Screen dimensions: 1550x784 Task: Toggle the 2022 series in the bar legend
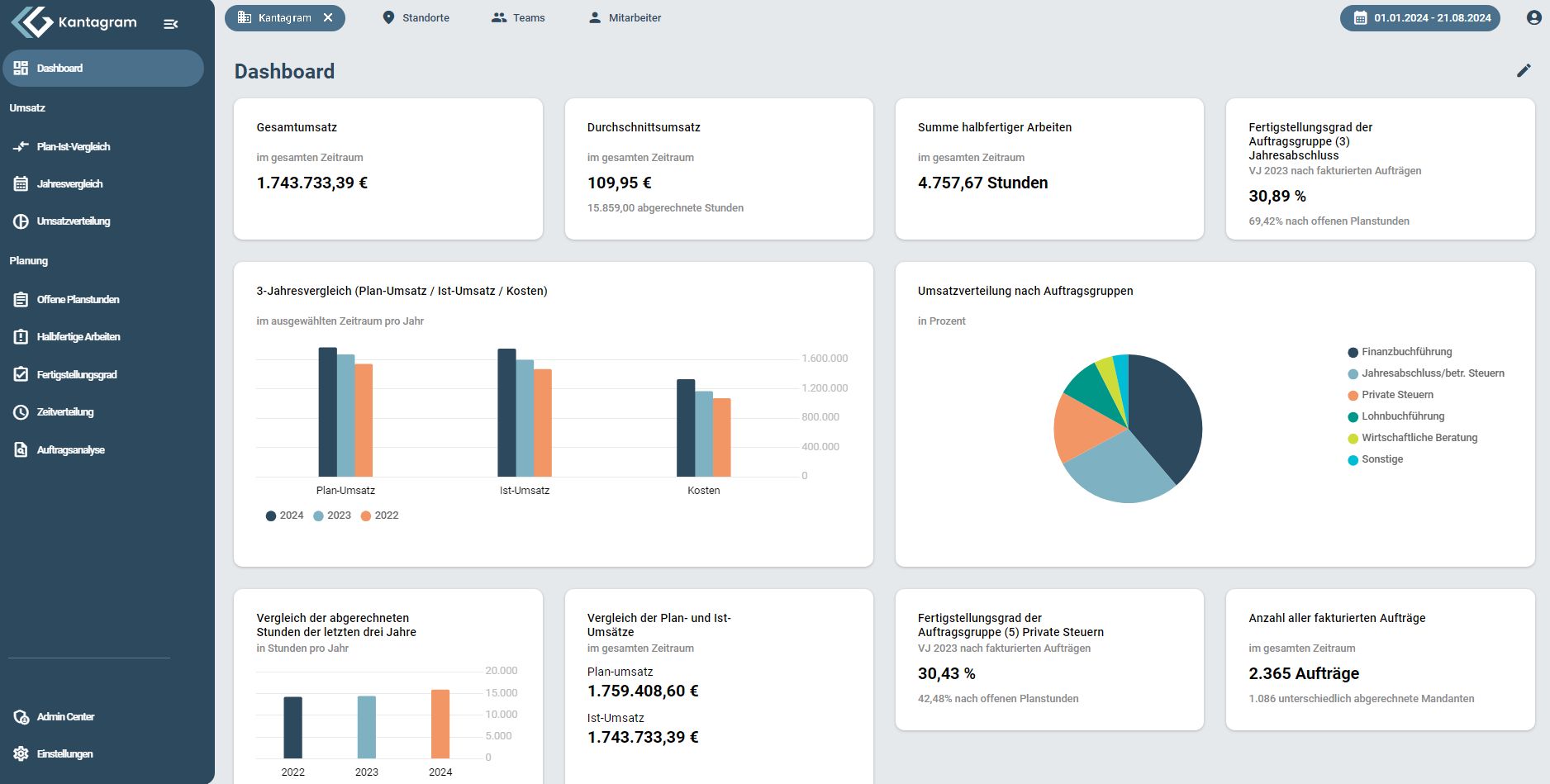pyautogui.click(x=379, y=516)
